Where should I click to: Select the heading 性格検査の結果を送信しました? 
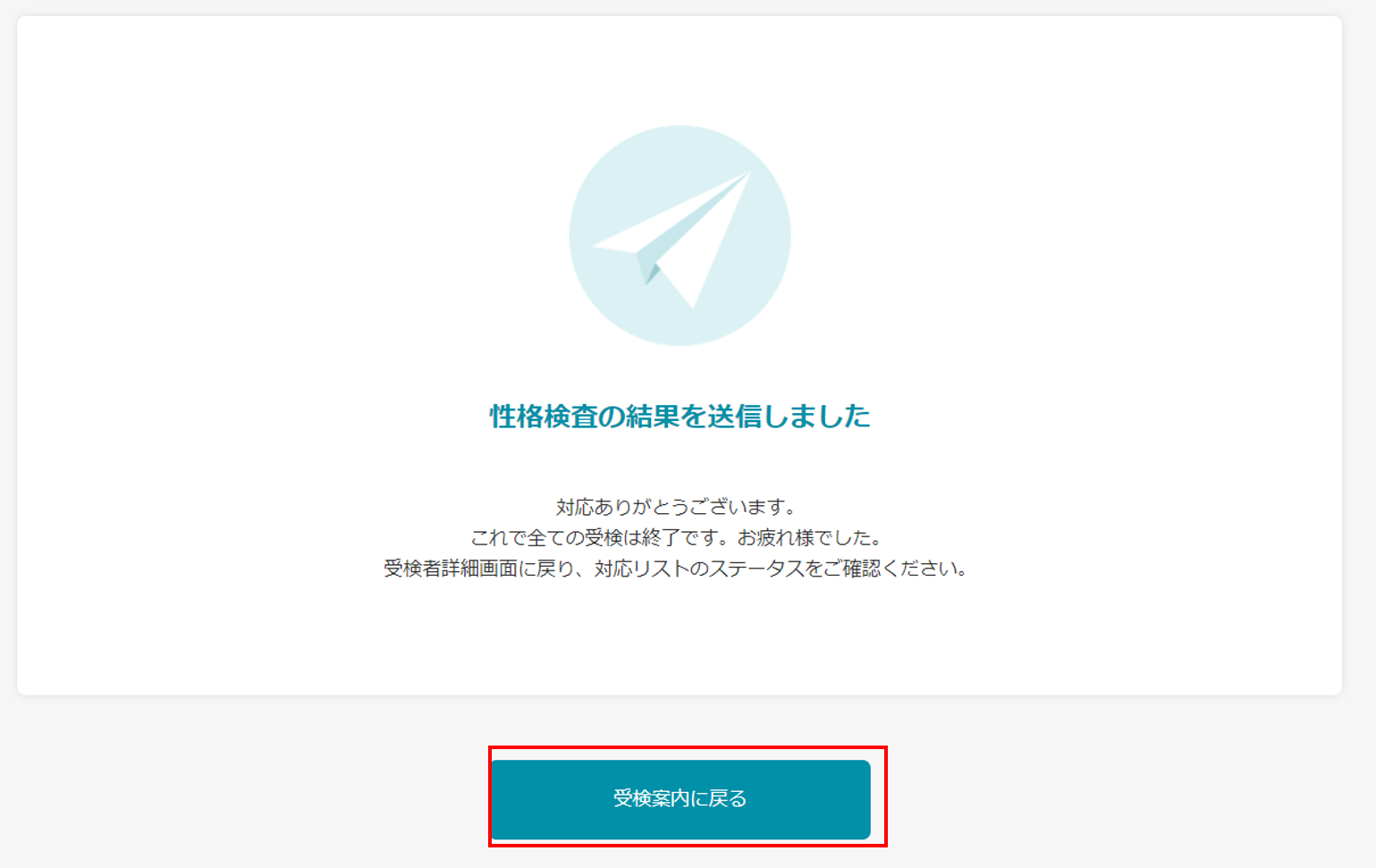tap(680, 416)
